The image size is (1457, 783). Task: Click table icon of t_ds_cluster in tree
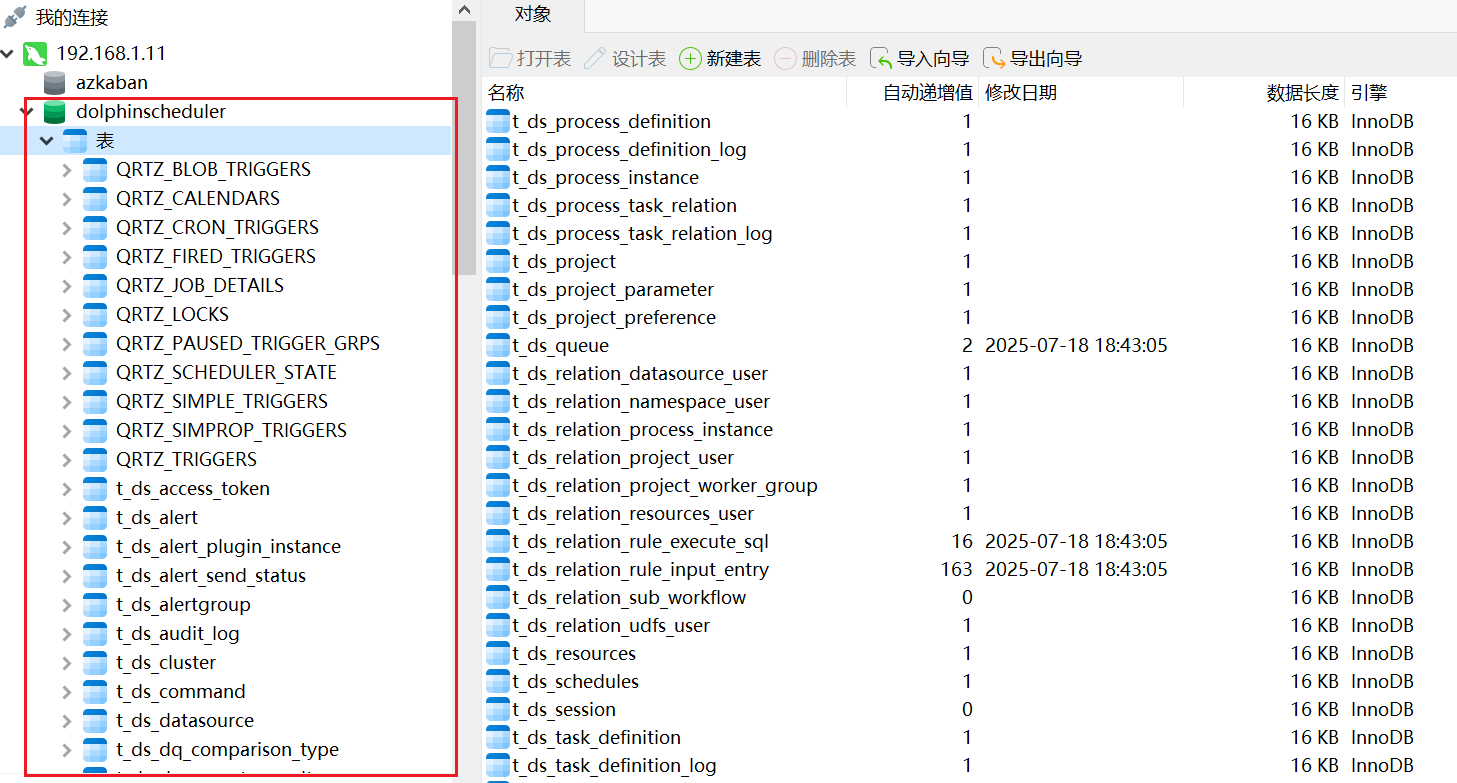(95, 663)
